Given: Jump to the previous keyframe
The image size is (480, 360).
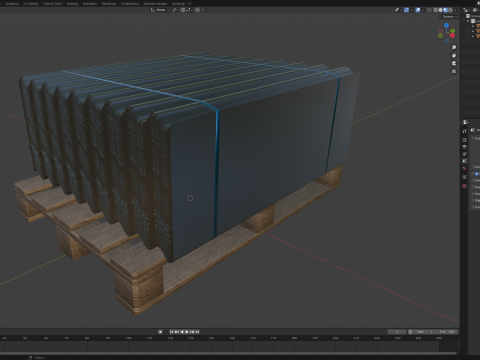Looking at the screenshot, I should pyautogui.click(x=177, y=332).
